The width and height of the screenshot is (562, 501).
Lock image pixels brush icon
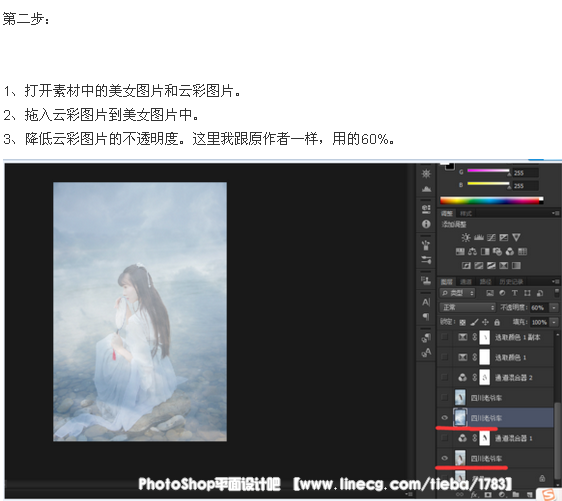click(x=474, y=322)
